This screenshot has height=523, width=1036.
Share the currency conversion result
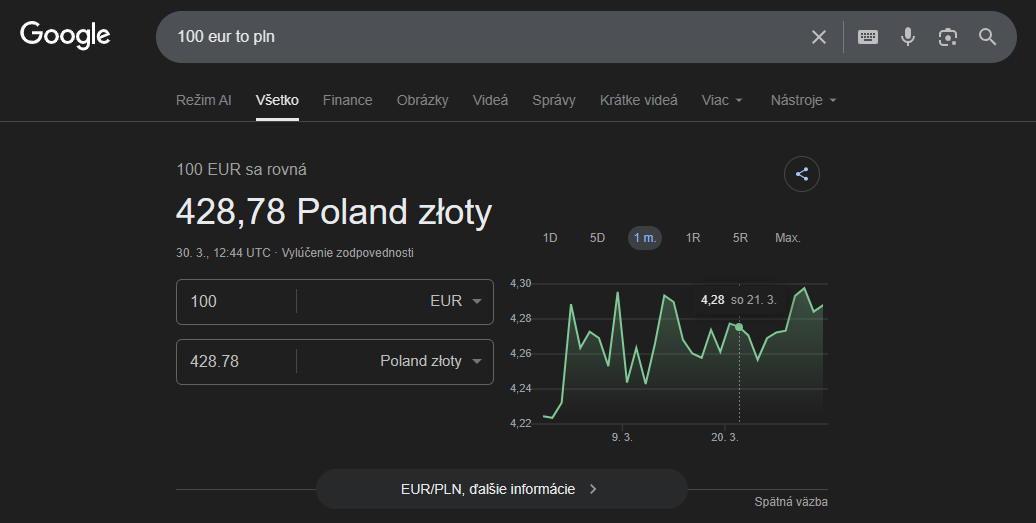point(801,174)
